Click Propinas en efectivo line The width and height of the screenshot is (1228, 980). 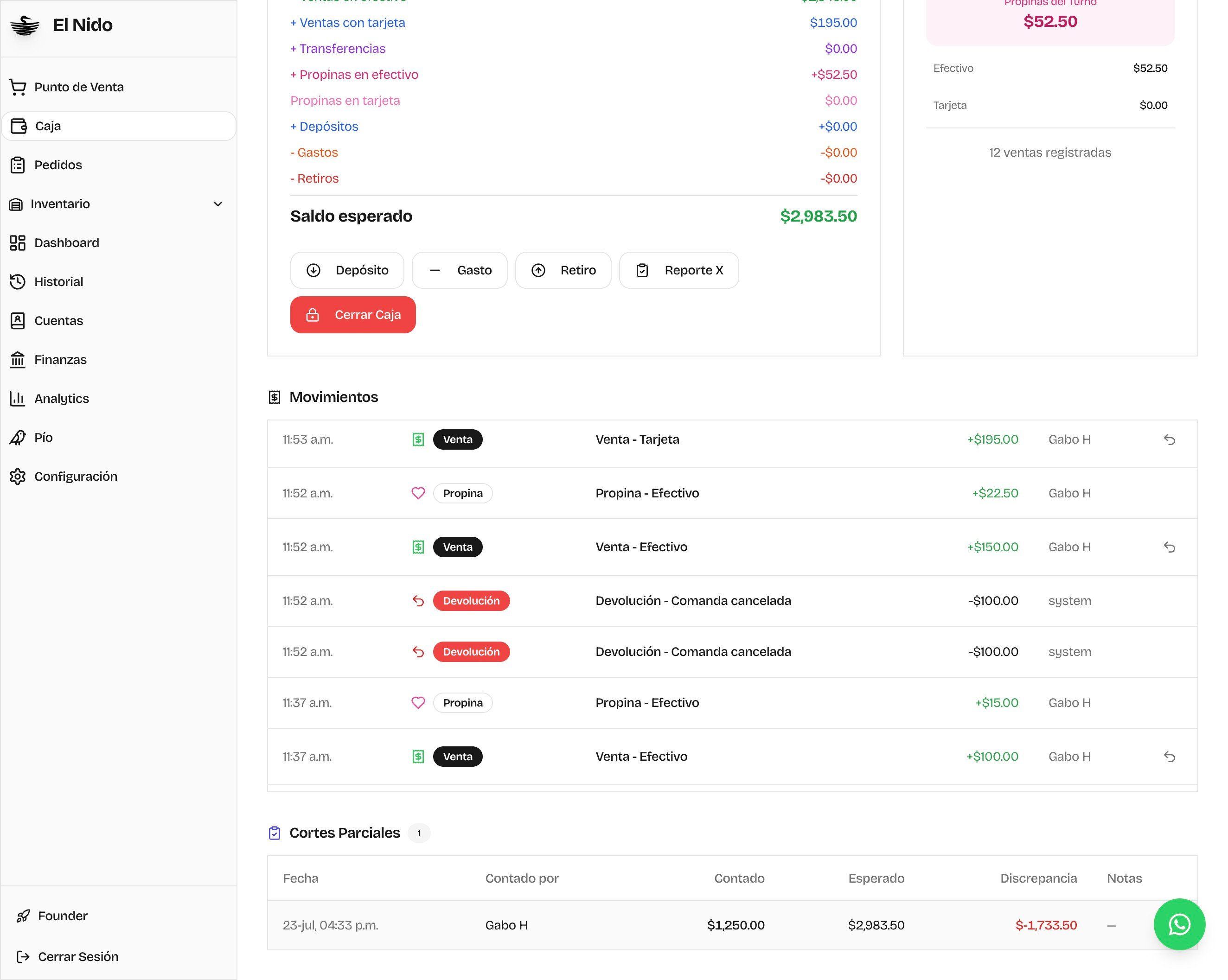pyautogui.click(x=574, y=75)
